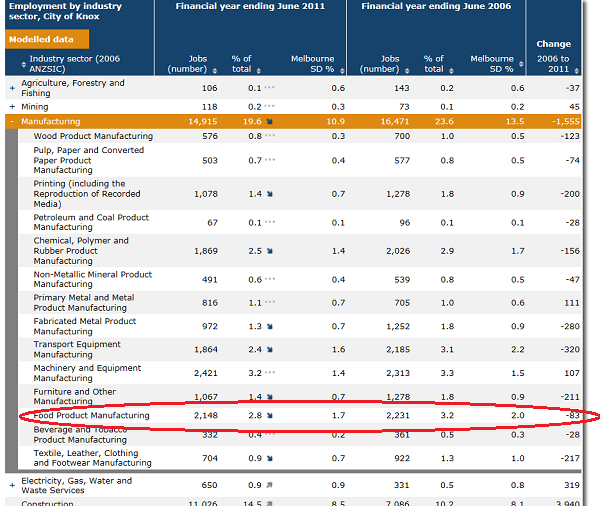
Task: Click up-trend arrow in Electricity, Gas row
Action: [x=270, y=486]
